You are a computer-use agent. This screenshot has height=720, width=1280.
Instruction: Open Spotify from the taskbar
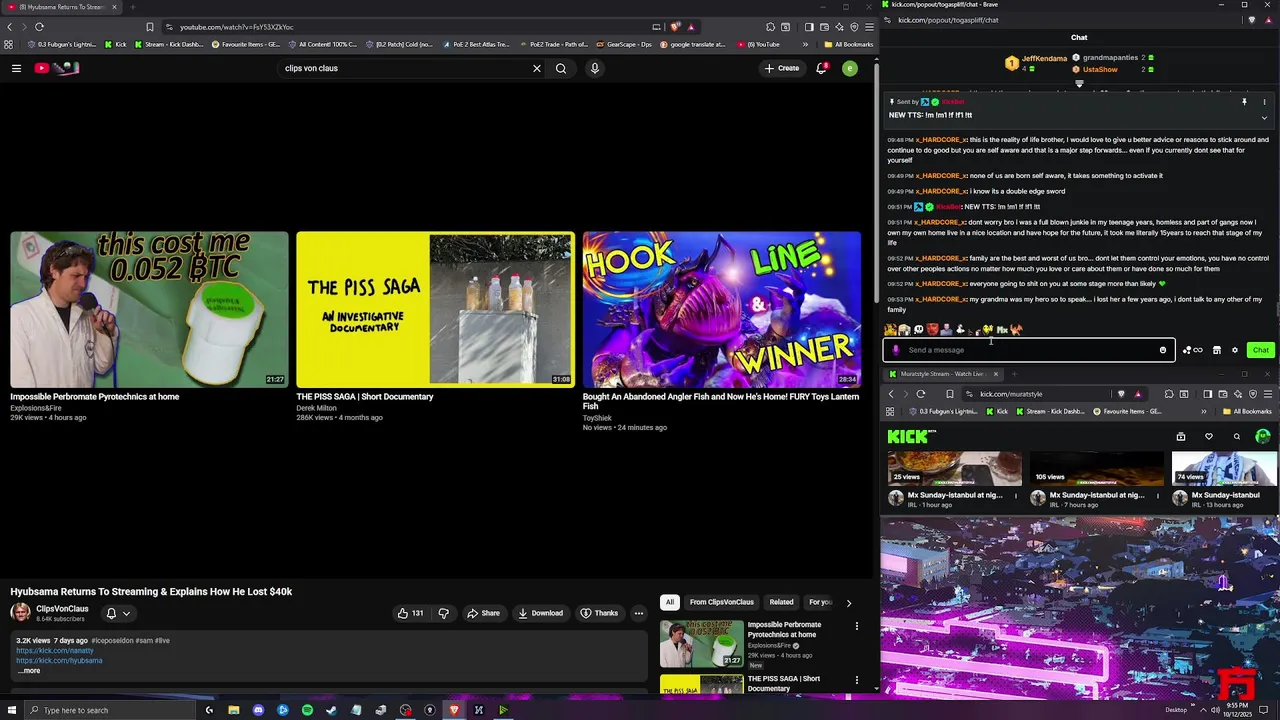[307, 710]
